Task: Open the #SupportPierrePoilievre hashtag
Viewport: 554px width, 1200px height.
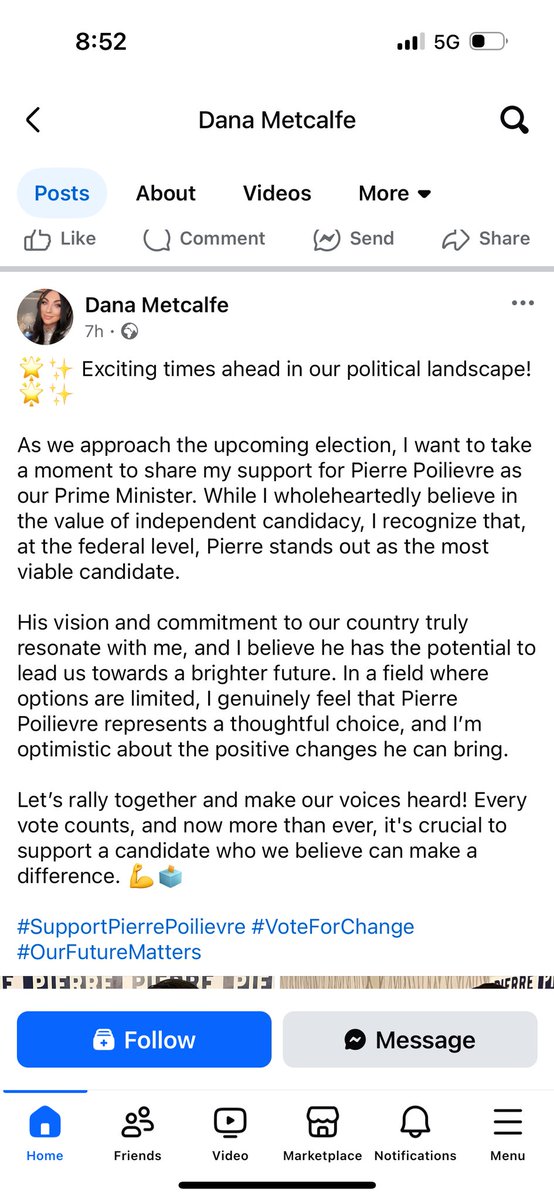Action: coord(131,927)
